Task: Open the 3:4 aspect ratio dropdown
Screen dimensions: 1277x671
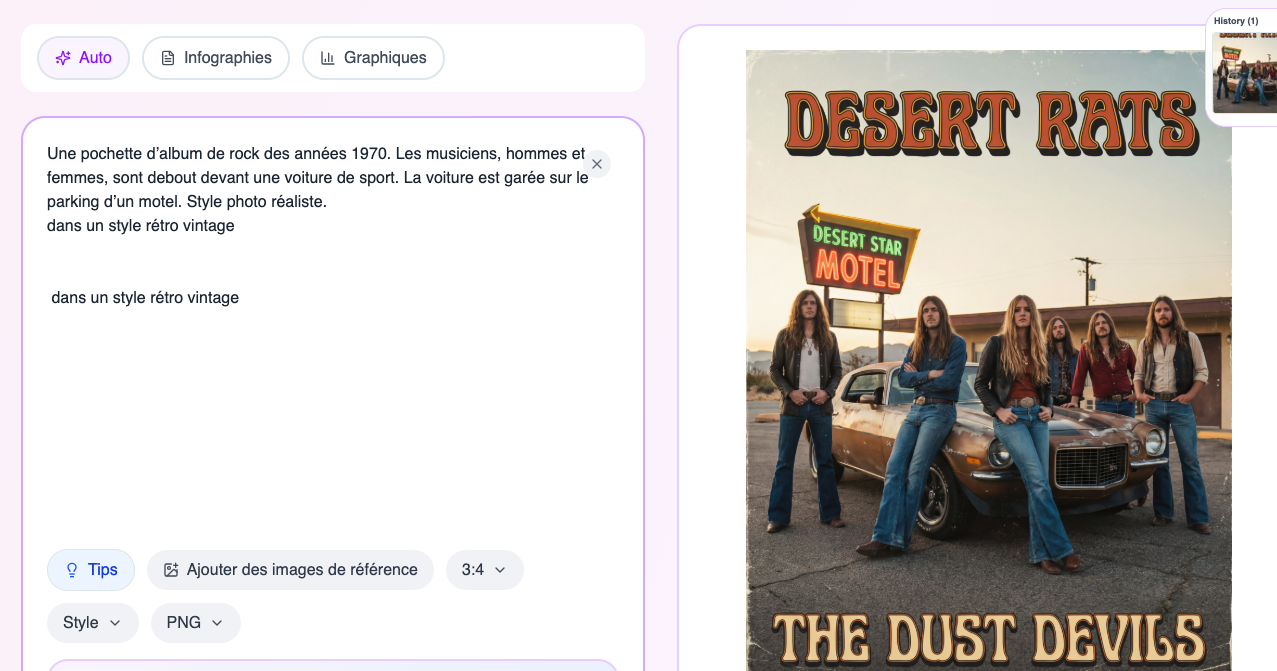Action: click(484, 570)
